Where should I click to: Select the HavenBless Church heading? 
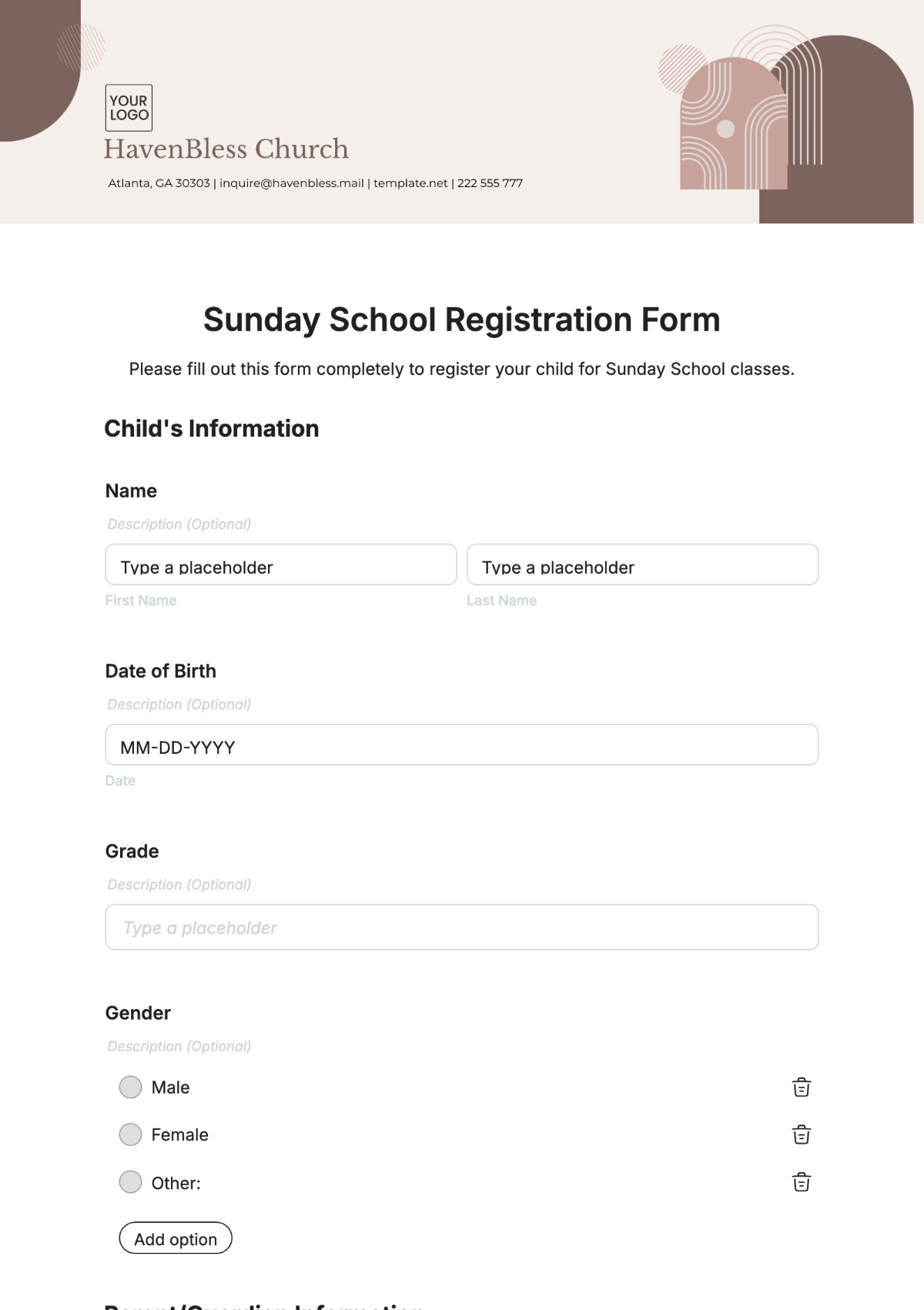[226, 149]
